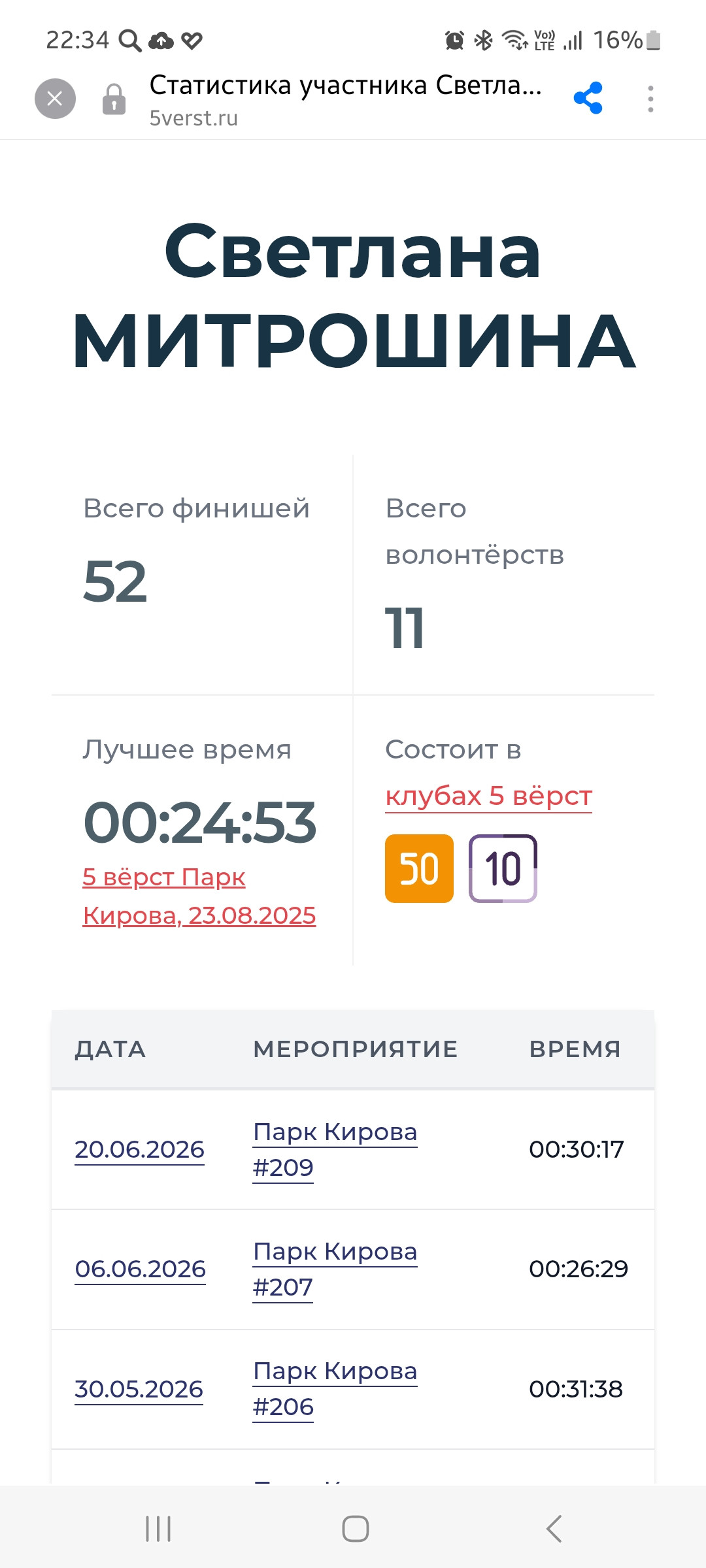Viewport: 706px width, 1568px height.
Task: Open Парк Кирова #206 event
Action: click(x=335, y=1388)
